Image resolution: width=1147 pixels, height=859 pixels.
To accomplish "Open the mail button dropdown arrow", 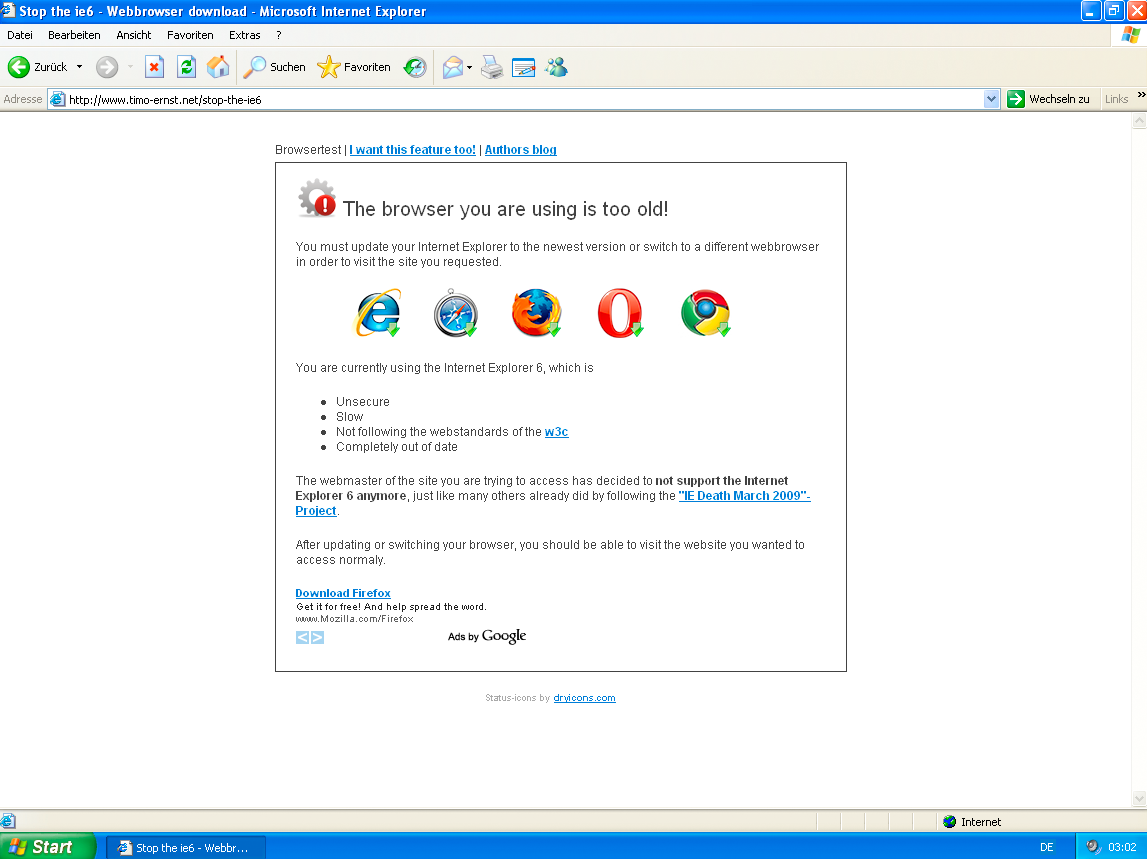I will tap(470, 67).
